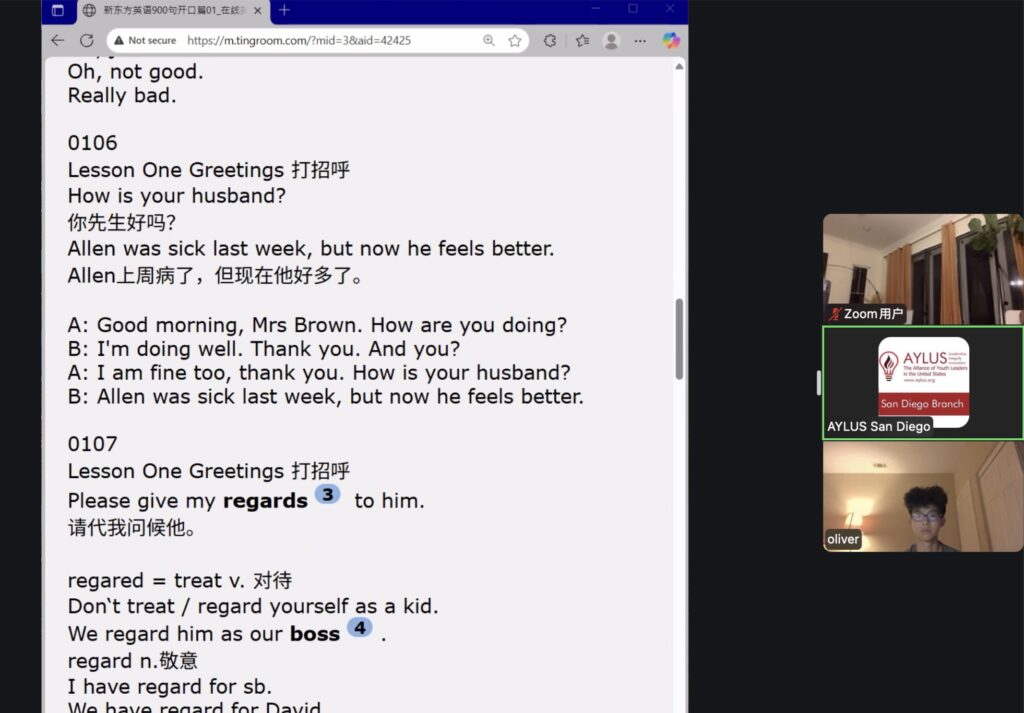Click the browser back arrow
The image size is (1024, 713).
click(x=57, y=41)
